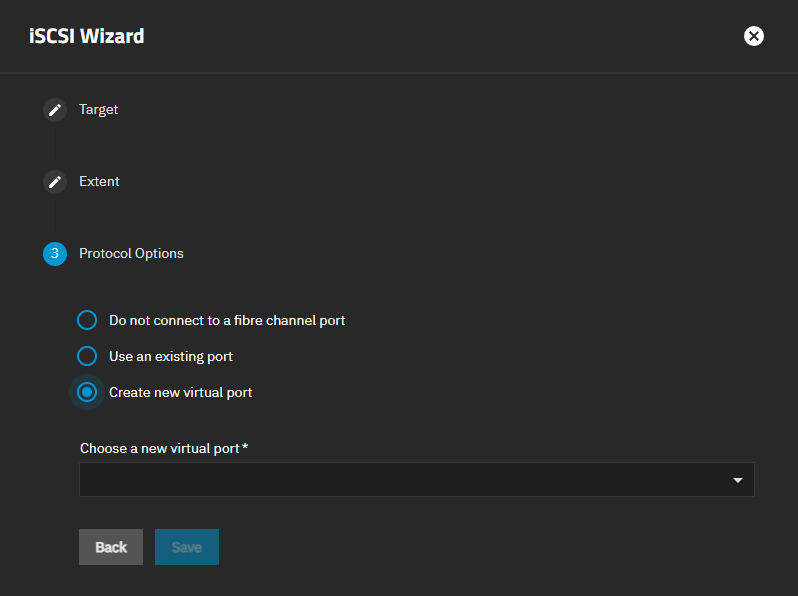Viewport: 798px width, 596px height.
Task: Click the iSCSI Wizard title text
Action: [86, 36]
